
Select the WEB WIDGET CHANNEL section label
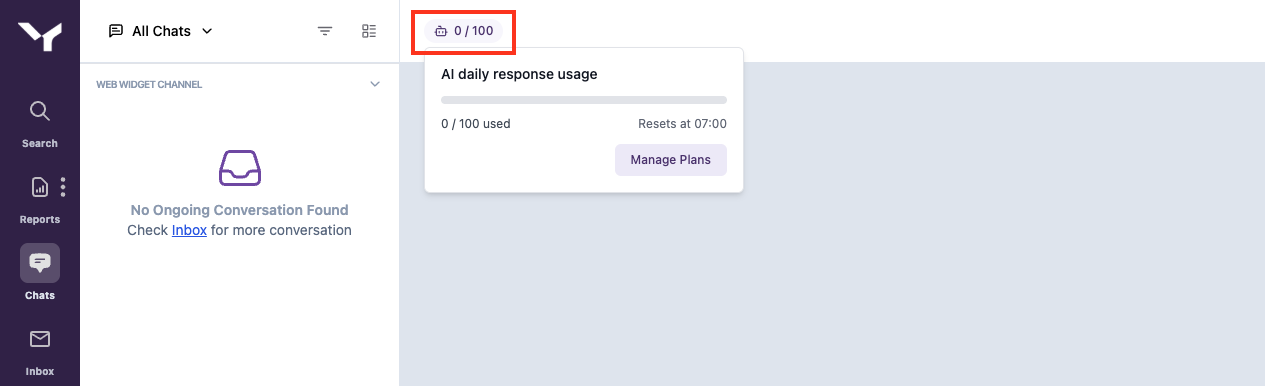pos(149,85)
